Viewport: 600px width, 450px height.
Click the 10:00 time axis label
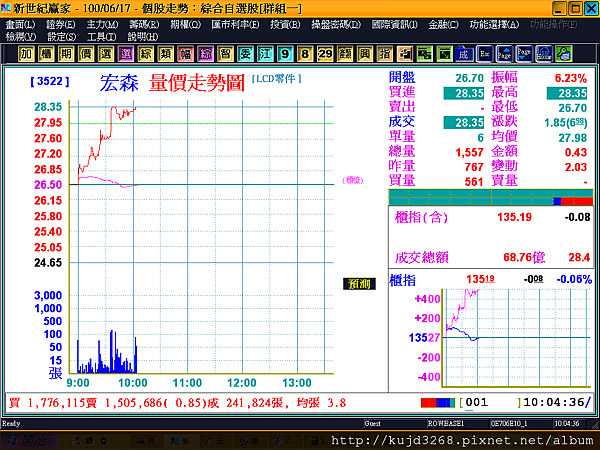tap(133, 383)
